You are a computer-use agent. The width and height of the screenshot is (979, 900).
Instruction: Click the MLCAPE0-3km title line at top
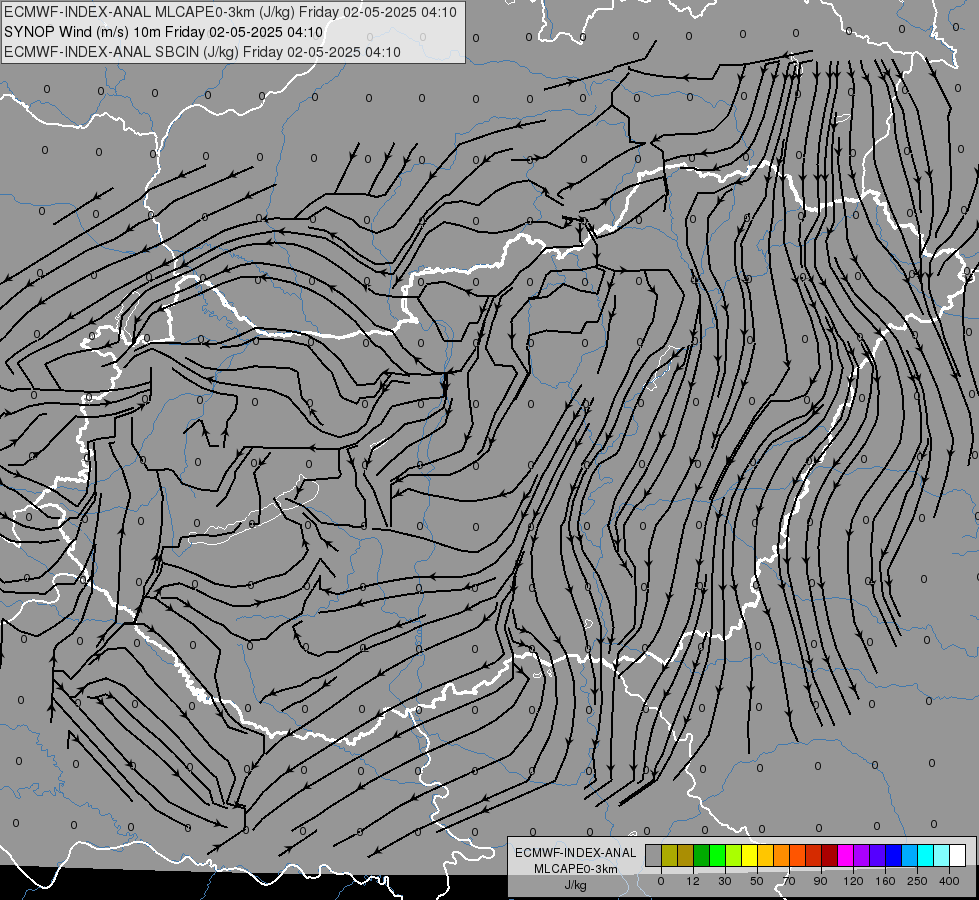coord(230,12)
